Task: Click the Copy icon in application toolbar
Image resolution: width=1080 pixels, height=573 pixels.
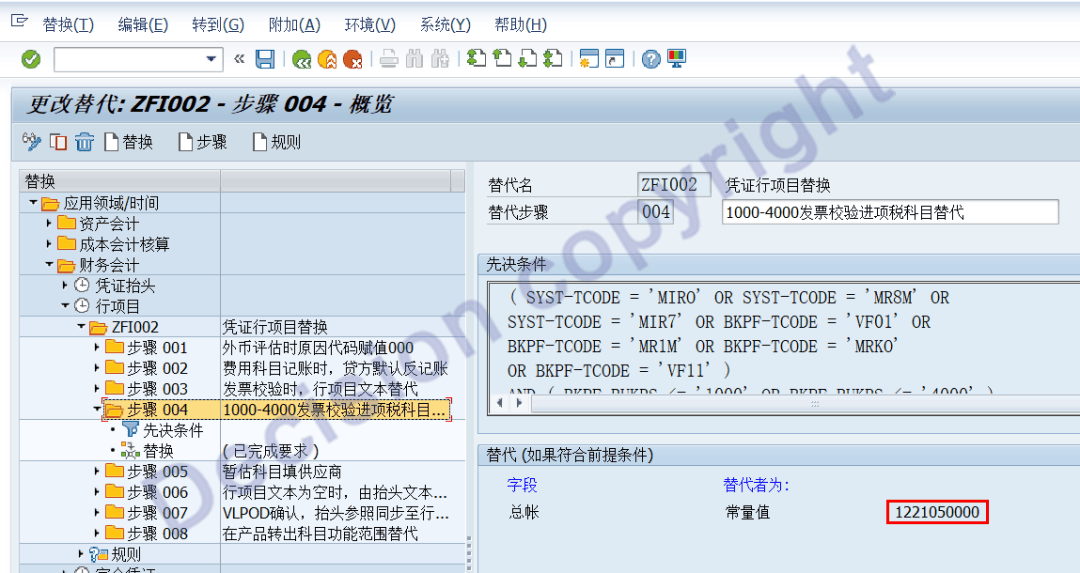Action: click(x=59, y=142)
